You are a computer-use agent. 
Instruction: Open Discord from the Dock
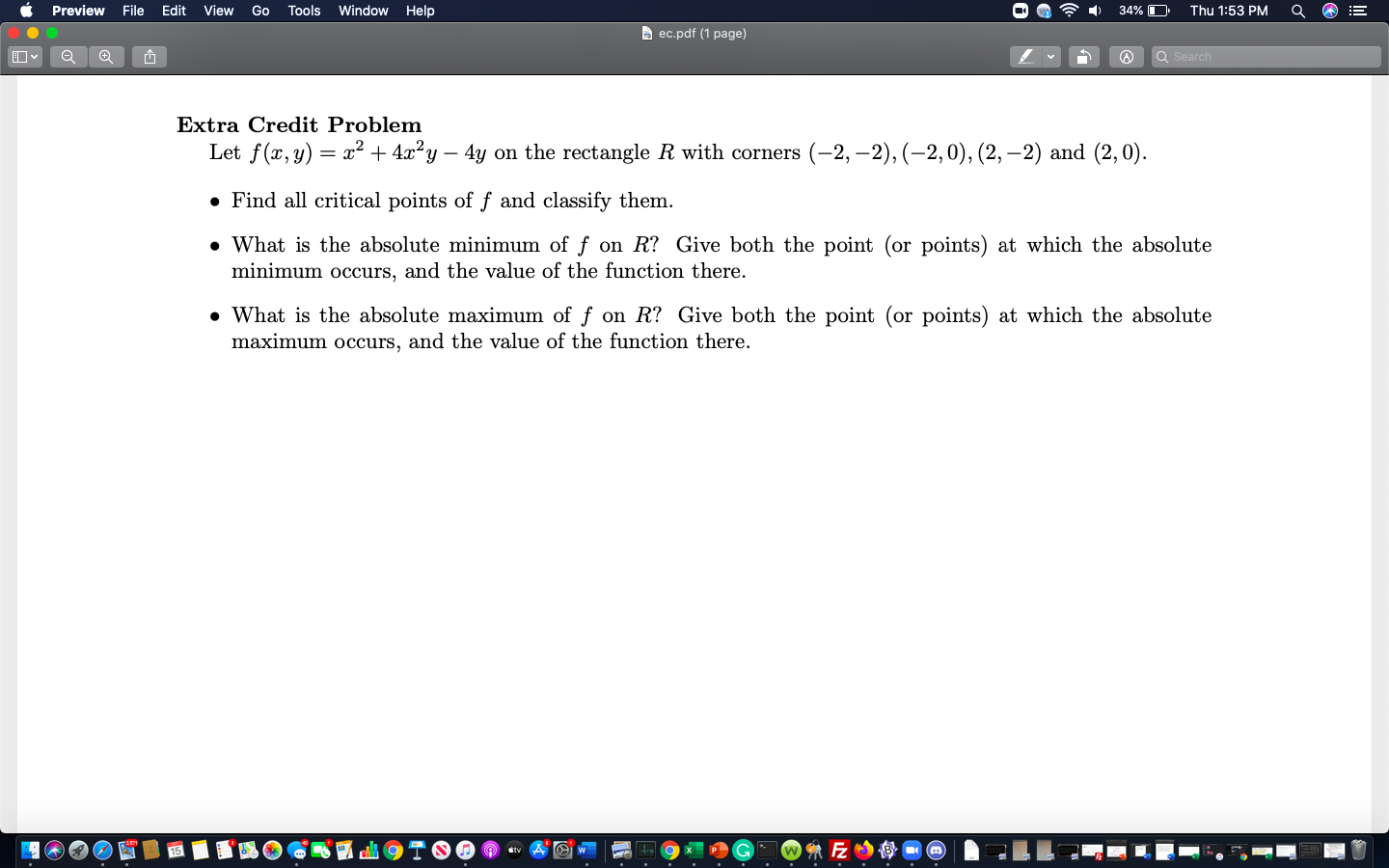pyautogui.click(x=937, y=852)
